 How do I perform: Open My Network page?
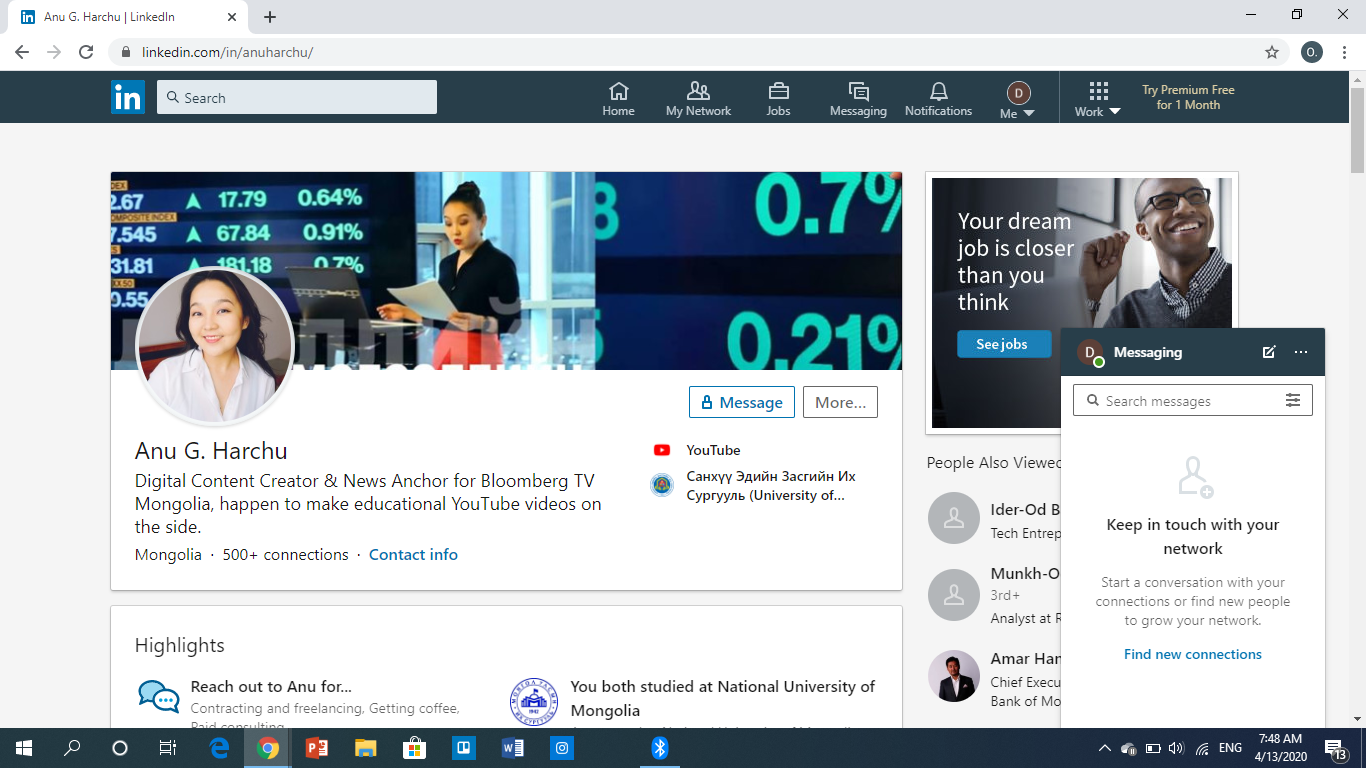[x=698, y=99]
